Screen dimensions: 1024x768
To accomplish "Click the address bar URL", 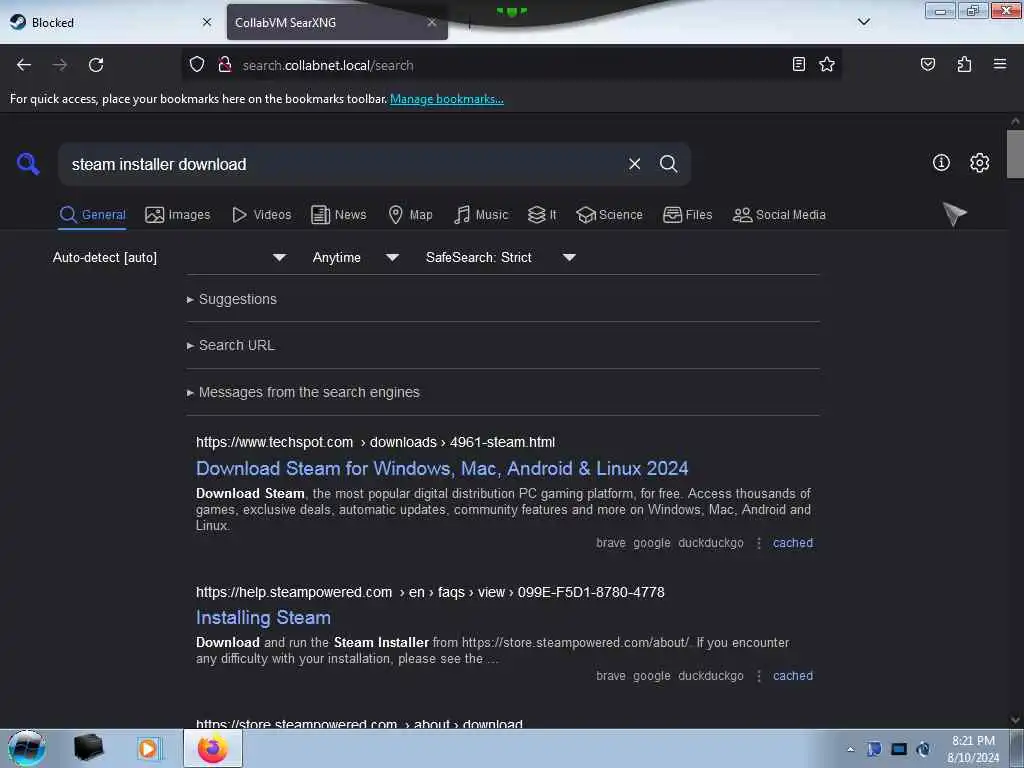I will coord(327,65).
